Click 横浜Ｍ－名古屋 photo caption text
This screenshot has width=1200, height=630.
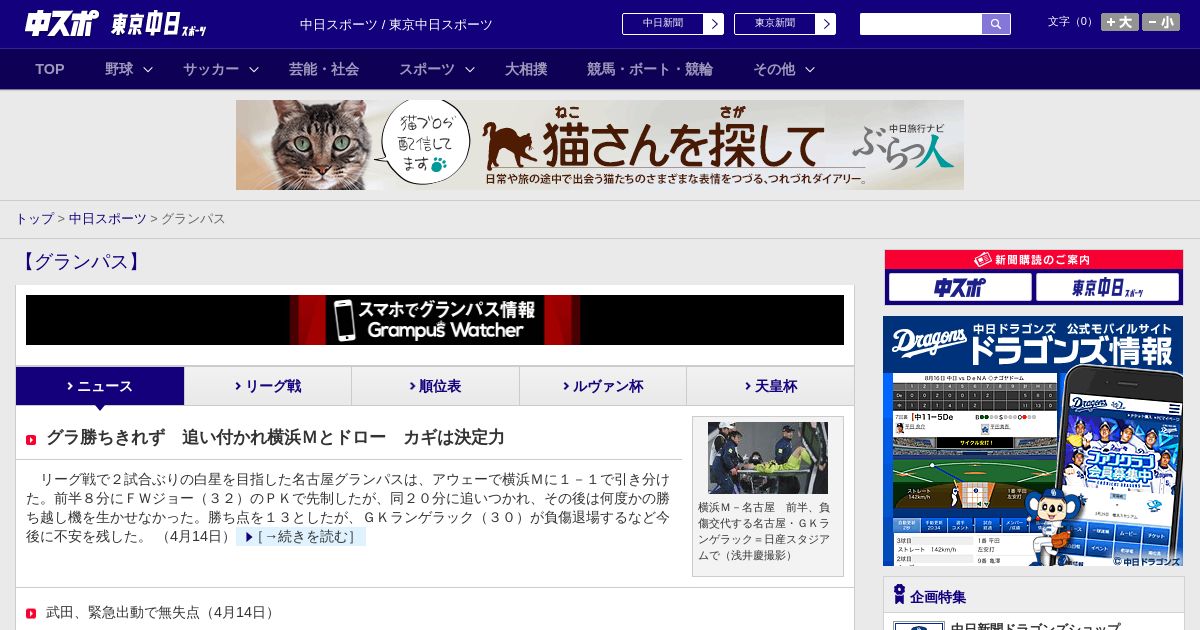click(x=765, y=531)
